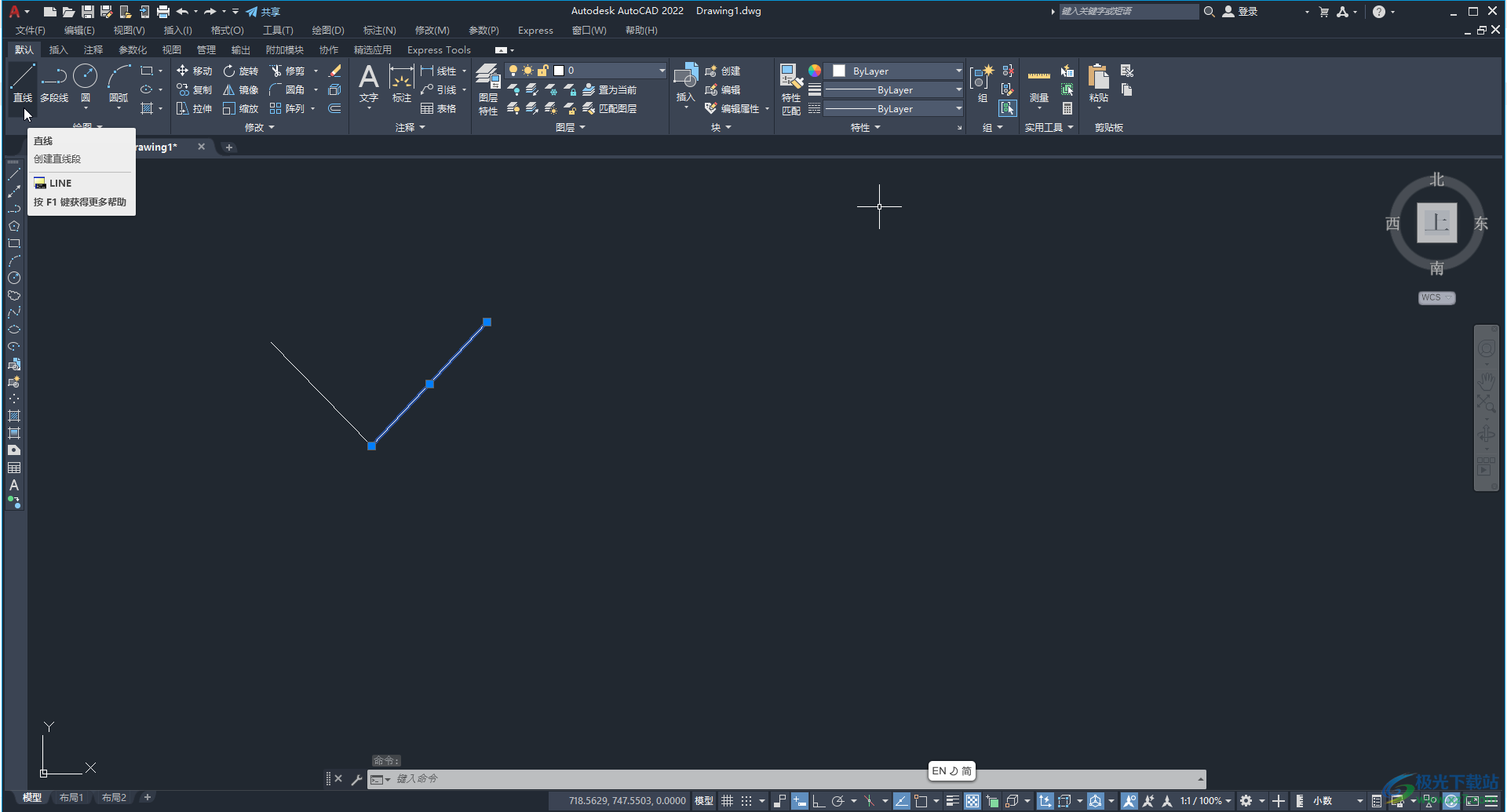Toggle snap mode in status bar
The image size is (1507, 812).
pos(746,801)
